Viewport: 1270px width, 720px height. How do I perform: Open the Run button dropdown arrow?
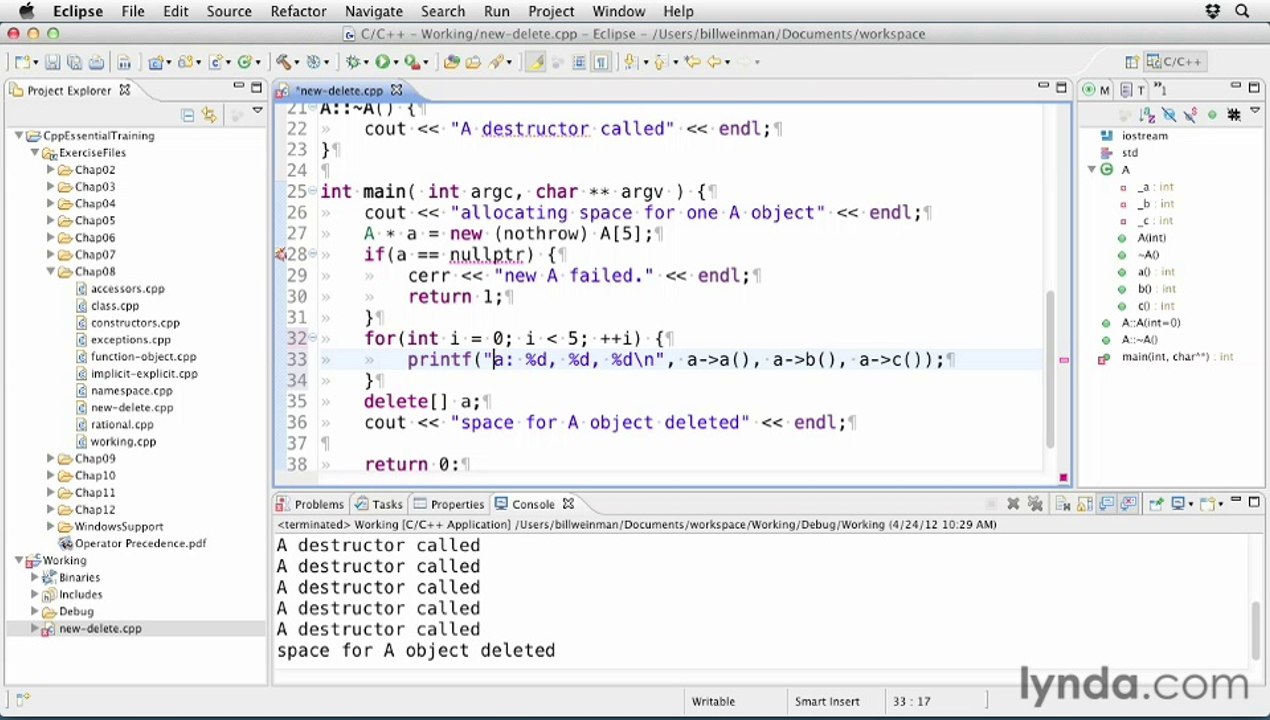pos(396,62)
